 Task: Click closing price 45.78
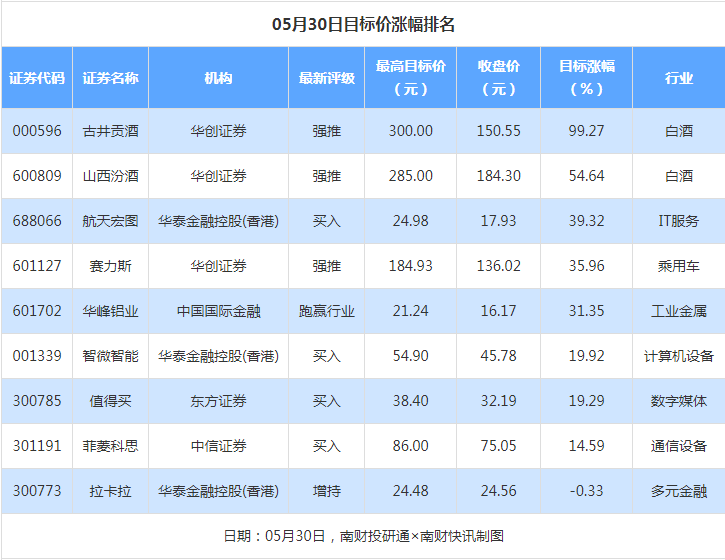tap(498, 356)
